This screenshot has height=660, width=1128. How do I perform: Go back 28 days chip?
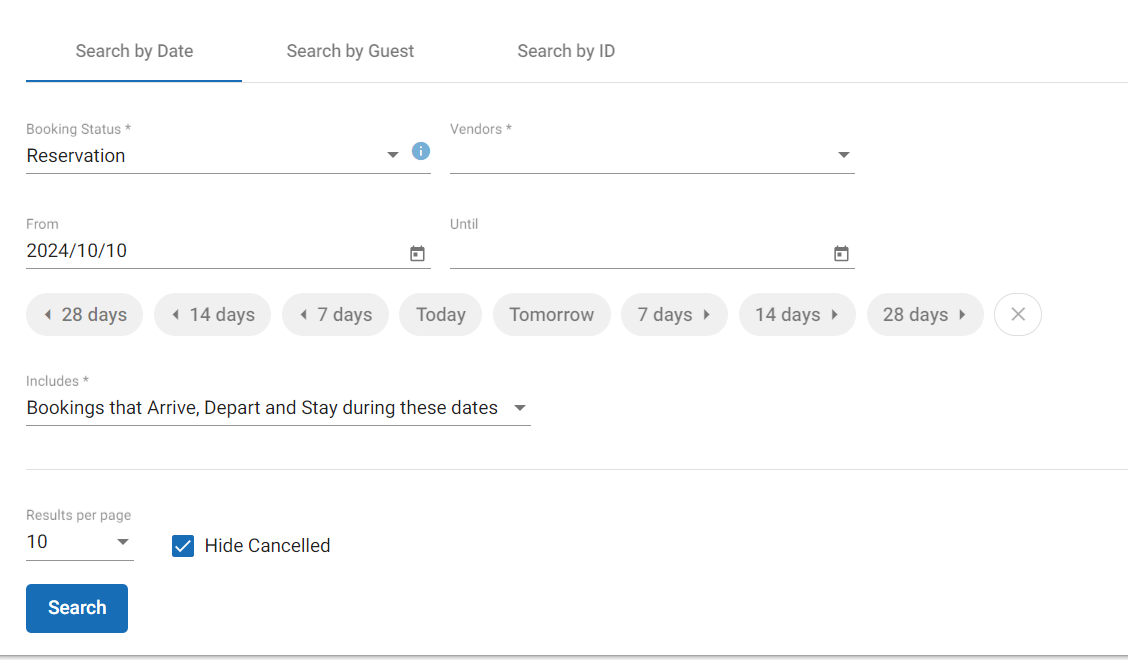(x=85, y=314)
